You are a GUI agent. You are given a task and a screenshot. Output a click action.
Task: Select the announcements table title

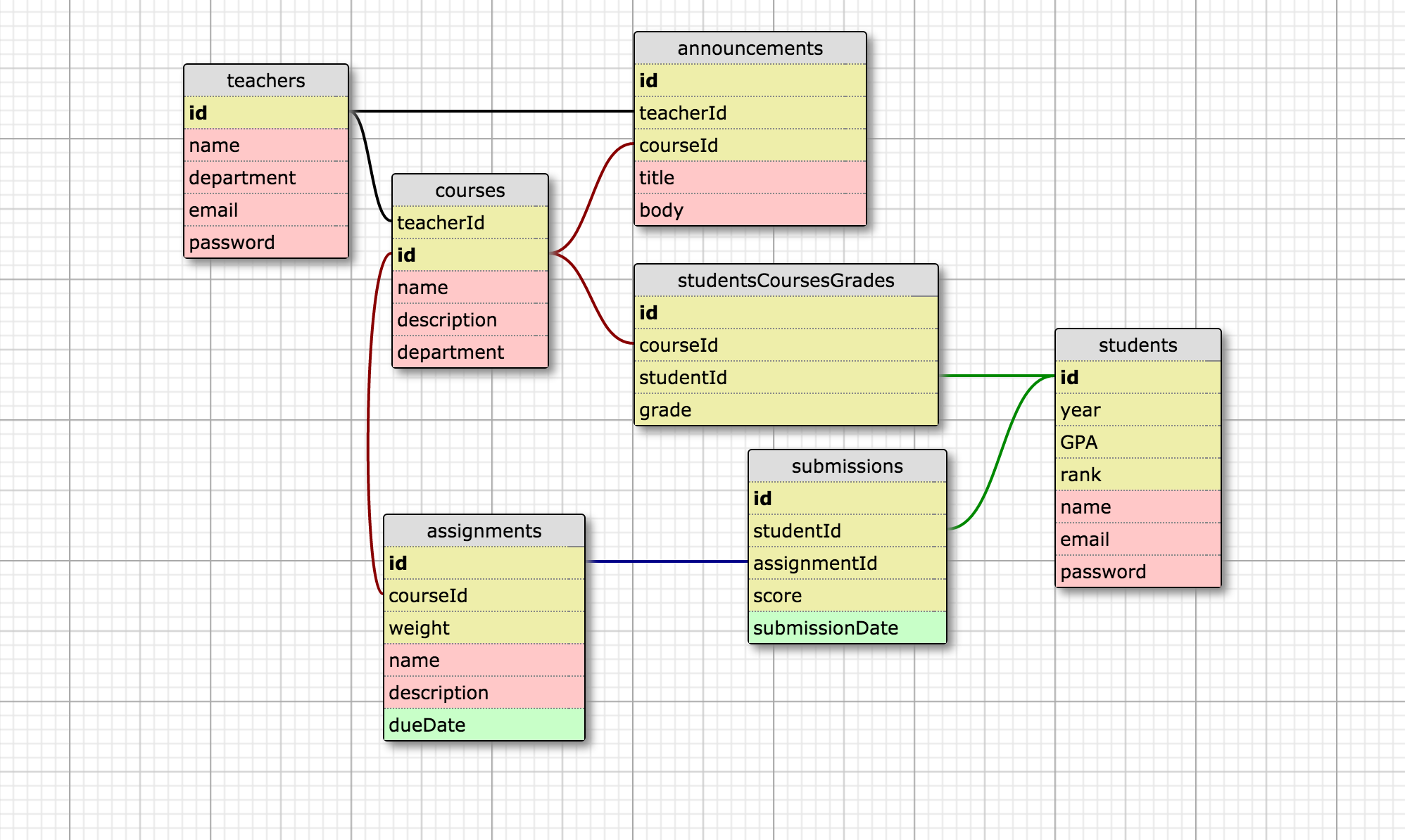[750, 49]
